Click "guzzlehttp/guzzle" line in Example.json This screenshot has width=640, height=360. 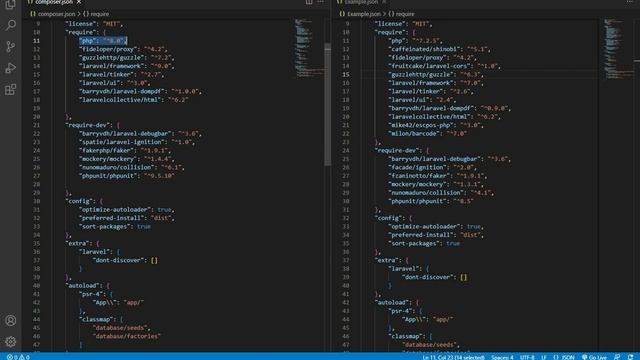tap(436, 75)
